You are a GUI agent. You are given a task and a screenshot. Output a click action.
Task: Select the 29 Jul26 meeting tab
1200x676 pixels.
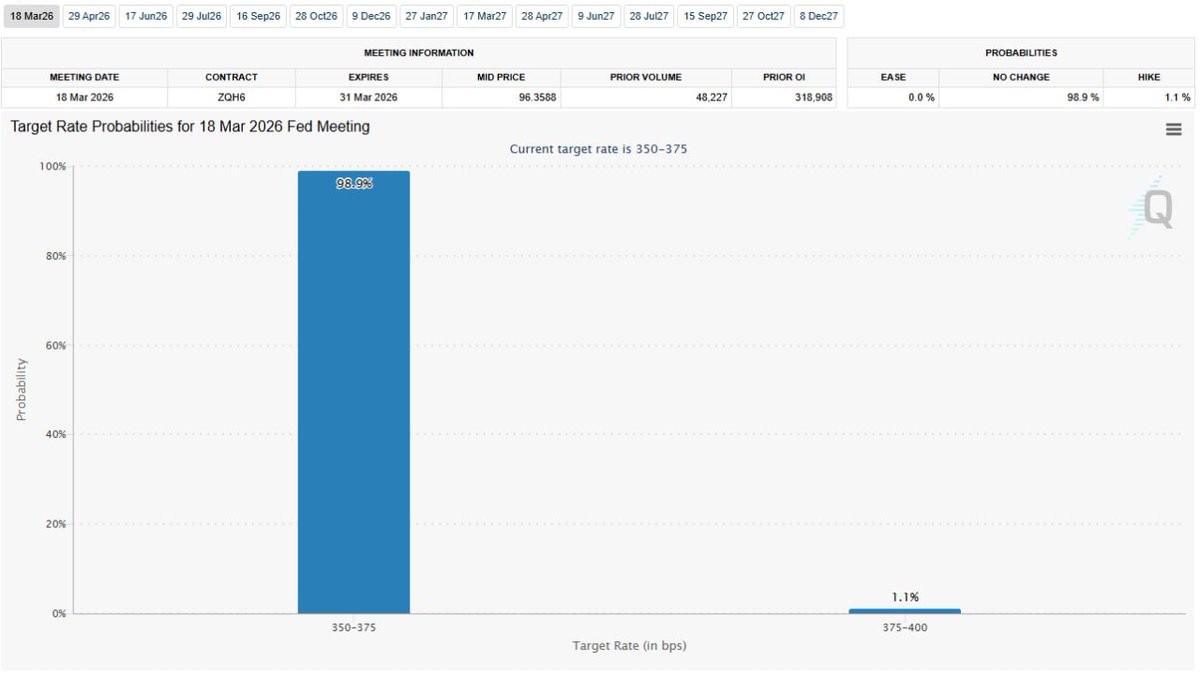click(x=201, y=16)
